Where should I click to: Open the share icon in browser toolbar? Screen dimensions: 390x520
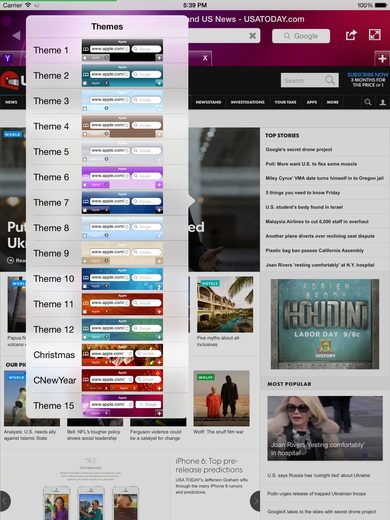click(x=351, y=35)
